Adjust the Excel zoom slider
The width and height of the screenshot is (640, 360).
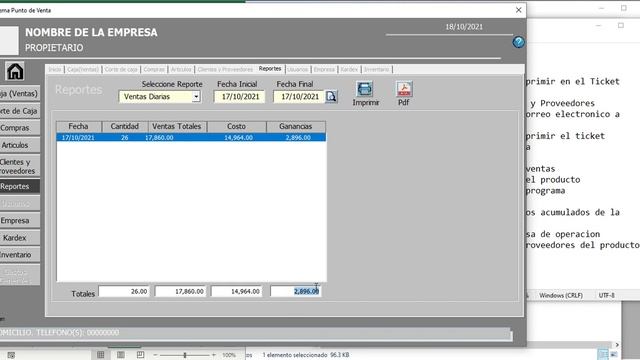point(185,355)
